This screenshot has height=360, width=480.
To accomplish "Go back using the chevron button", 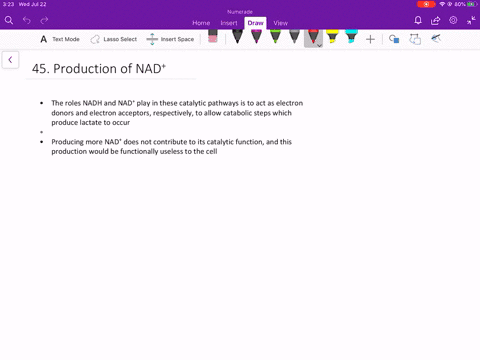I will pos(10,60).
